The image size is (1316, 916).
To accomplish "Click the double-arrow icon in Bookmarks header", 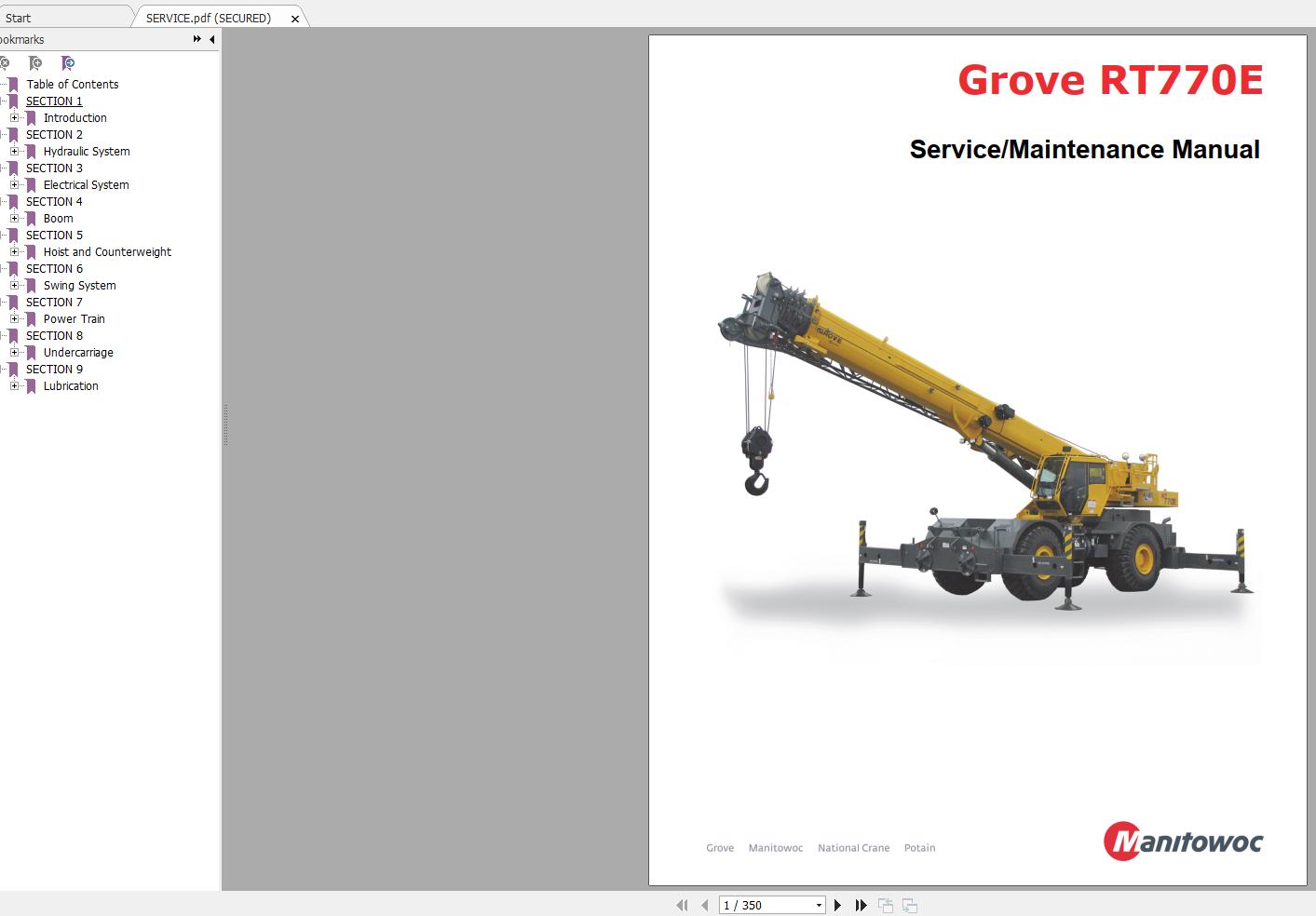I will point(197,39).
